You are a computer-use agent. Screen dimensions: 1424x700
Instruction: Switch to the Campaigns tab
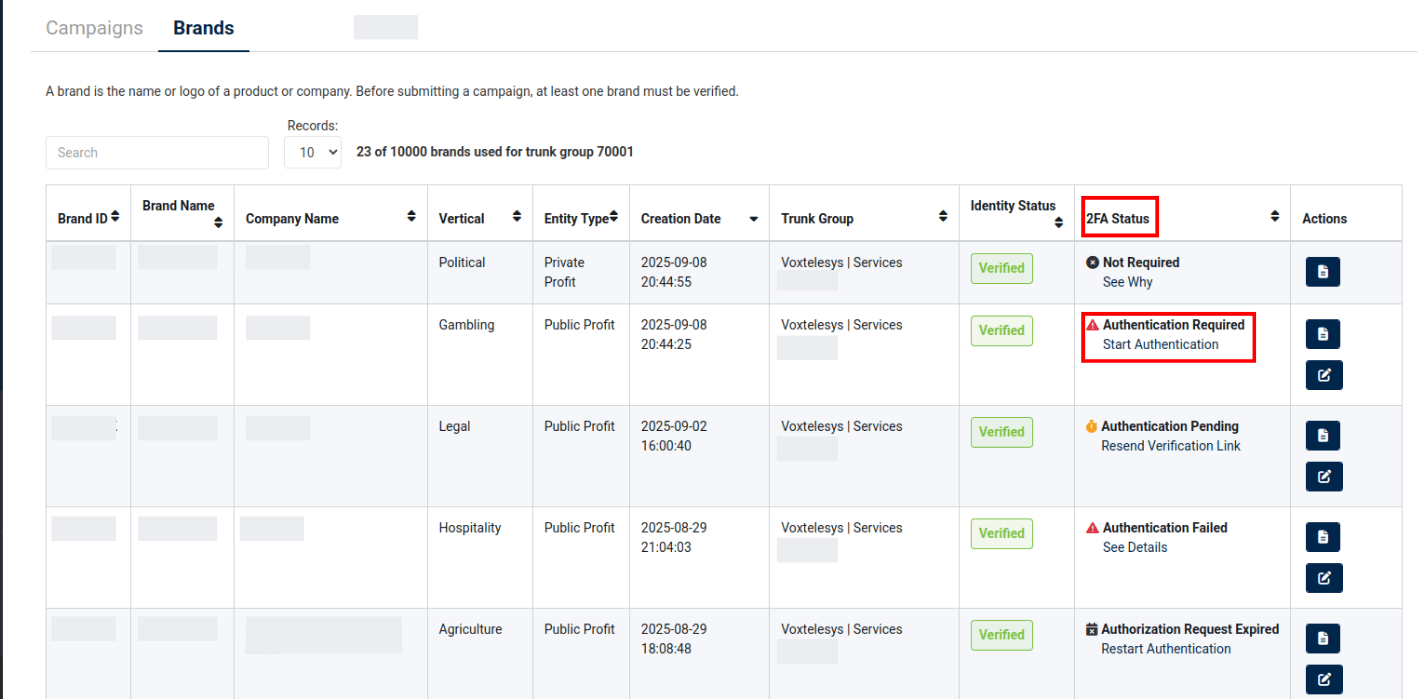[x=94, y=28]
